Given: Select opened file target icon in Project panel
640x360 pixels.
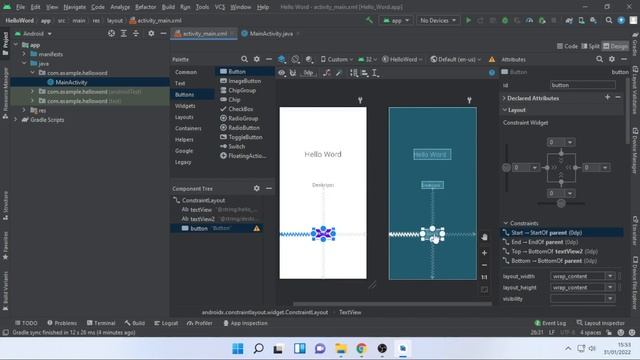Looking at the screenshot, I should 111,33.
